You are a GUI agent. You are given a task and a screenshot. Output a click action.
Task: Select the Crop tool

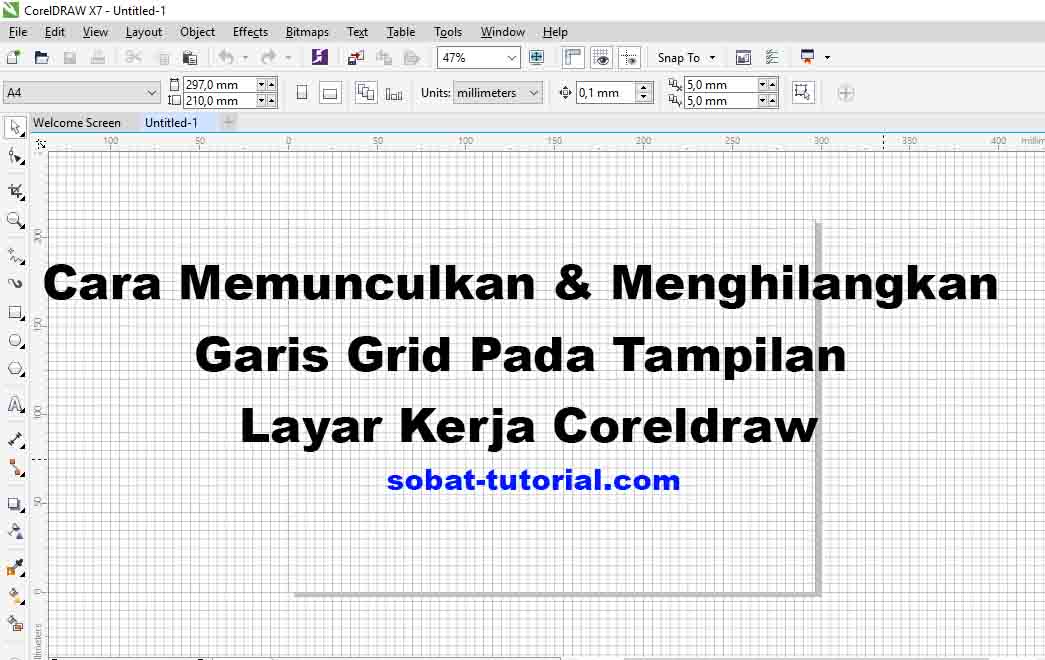click(x=15, y=192)
